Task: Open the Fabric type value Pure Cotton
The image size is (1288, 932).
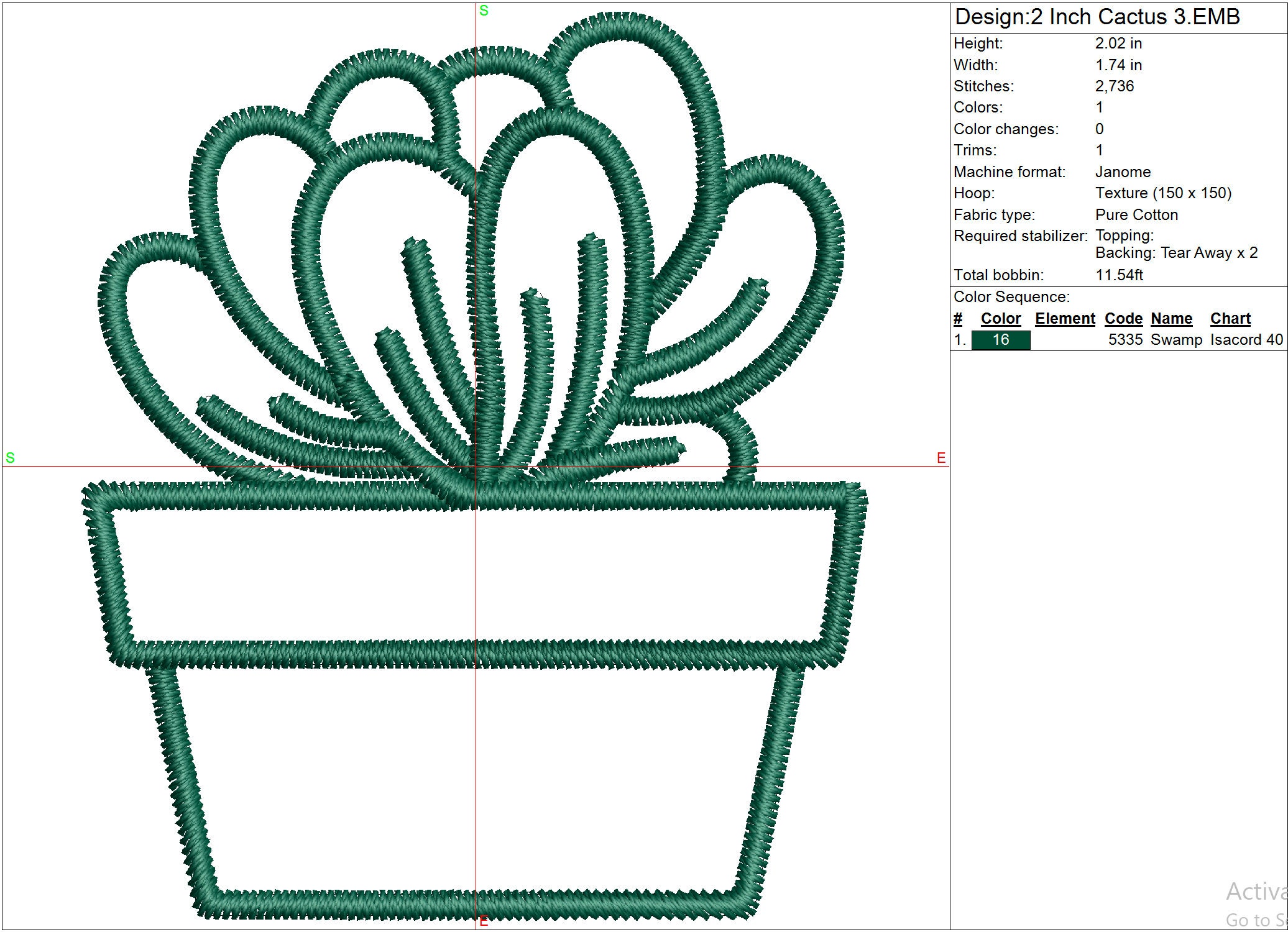Action: [1136, 214]
